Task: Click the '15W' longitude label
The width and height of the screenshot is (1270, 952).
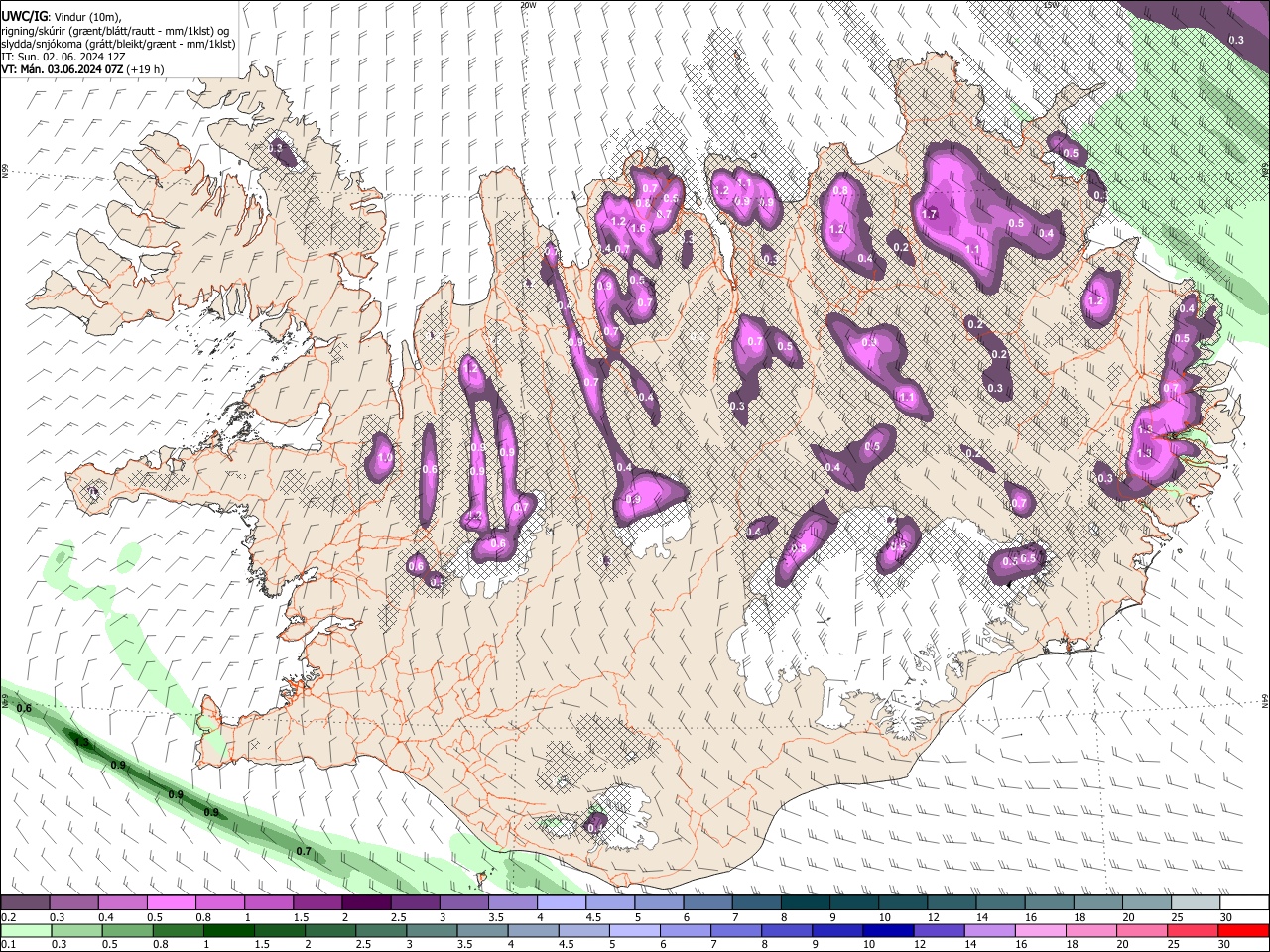Action: [x=1052, y=5]
